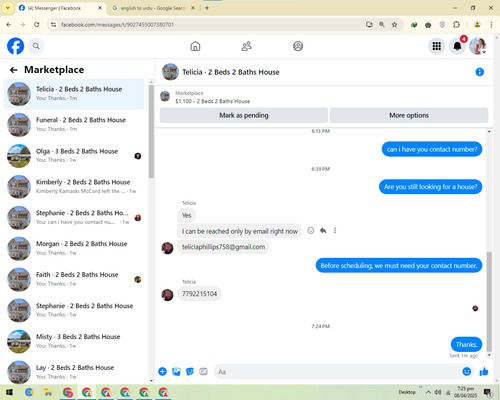Go back in browser history
This screenshot has width=500, height=400.
[9, 24]
